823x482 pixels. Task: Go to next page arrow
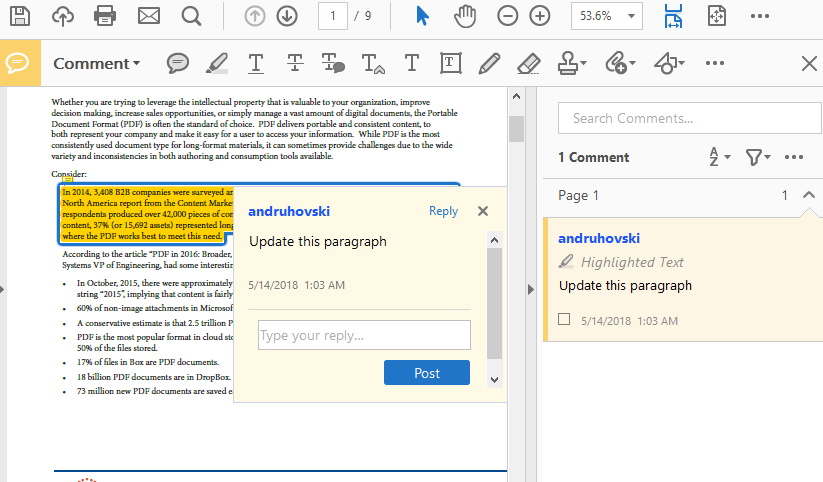coord(287,16)
